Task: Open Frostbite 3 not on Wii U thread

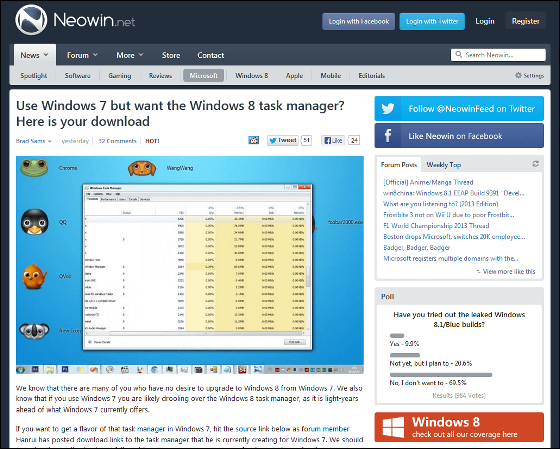Action: [449, 215]
